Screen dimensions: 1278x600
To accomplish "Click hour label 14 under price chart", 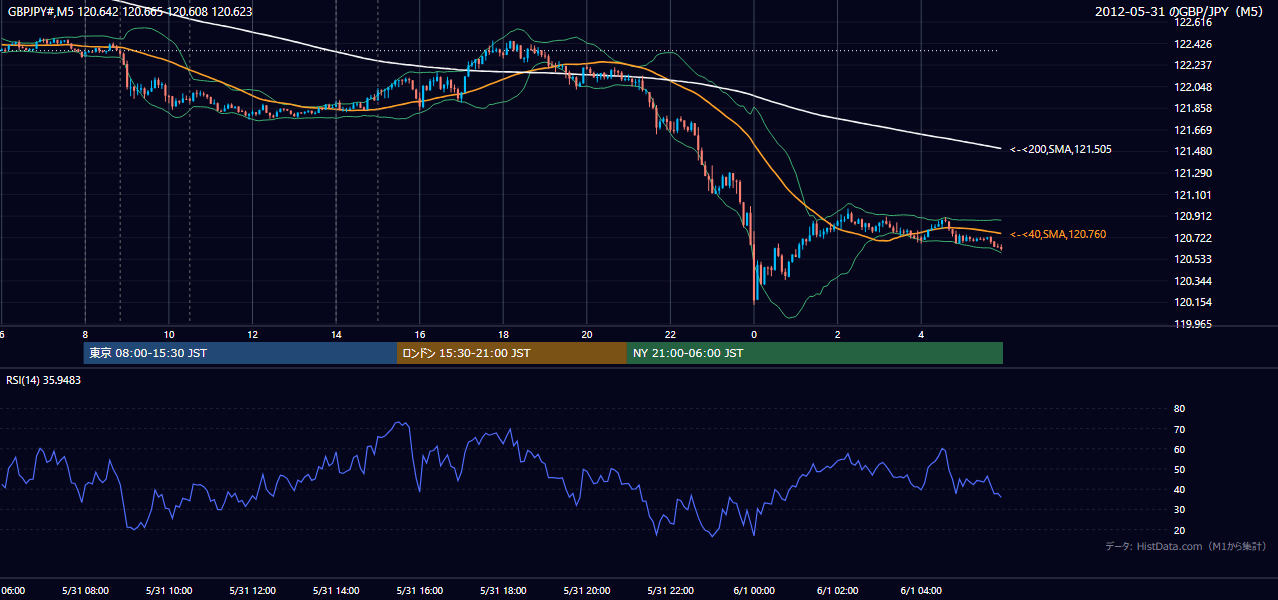I will tap(336, 334).
